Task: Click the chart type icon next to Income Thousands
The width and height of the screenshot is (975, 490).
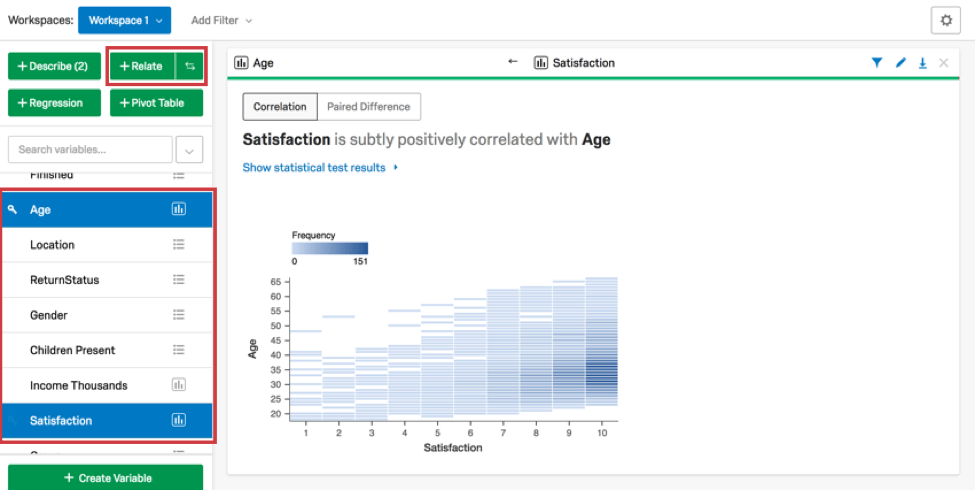Action: click(179, 385)
